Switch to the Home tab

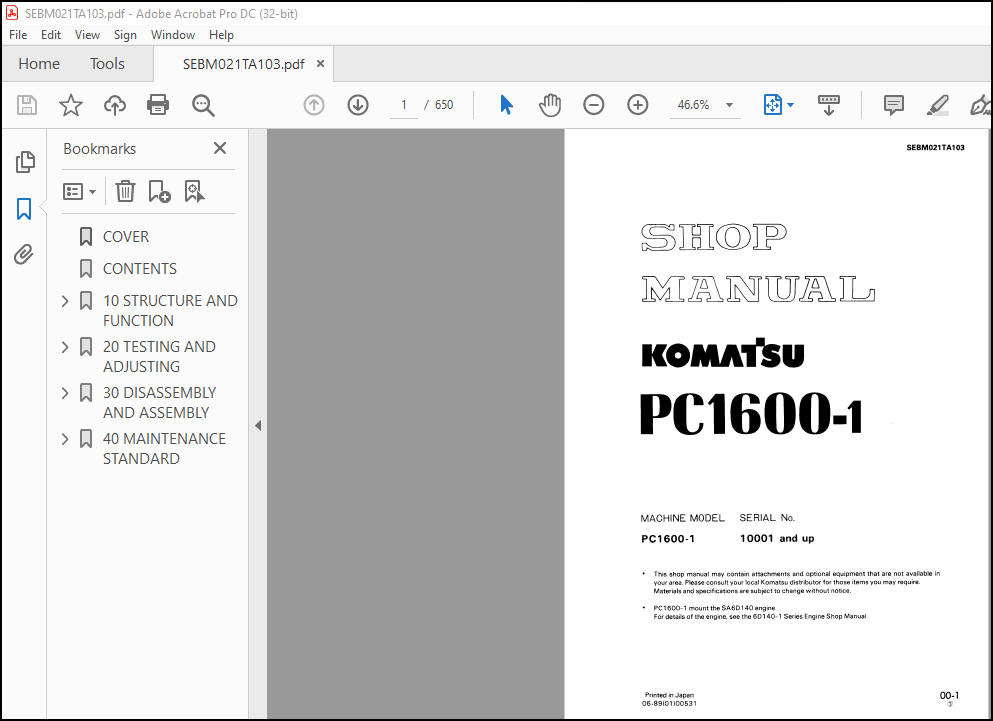(x=39, y=64)
